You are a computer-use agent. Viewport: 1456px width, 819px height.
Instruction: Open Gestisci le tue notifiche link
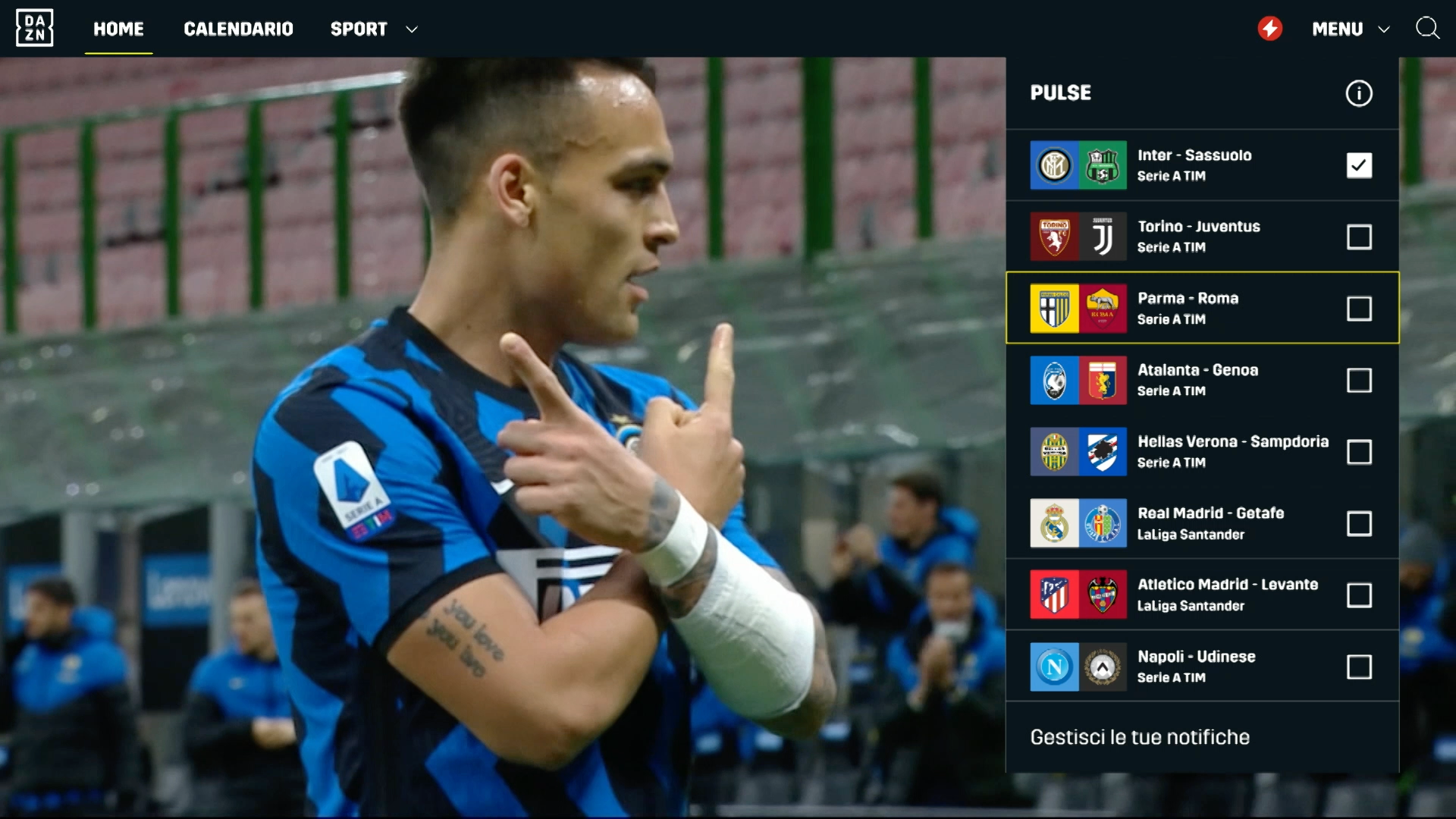[x=1140, y=737]
